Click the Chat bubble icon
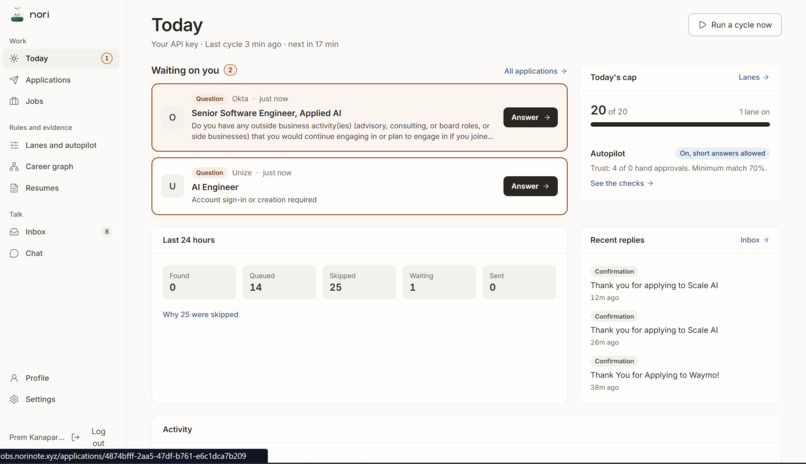806x464 pixels. [14, 253]
